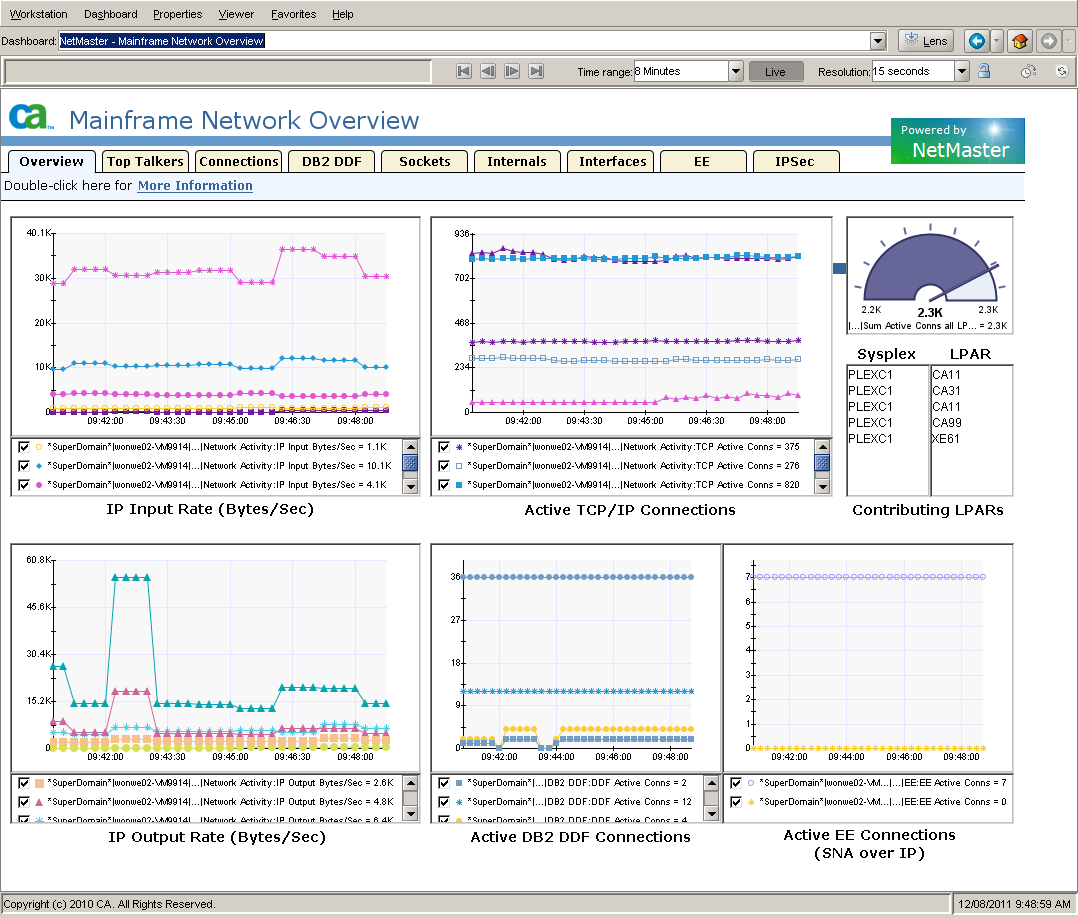Step forward one time increment
Image resolution: width=1078 pixels, height=917 pixels.
pos(512,71)
